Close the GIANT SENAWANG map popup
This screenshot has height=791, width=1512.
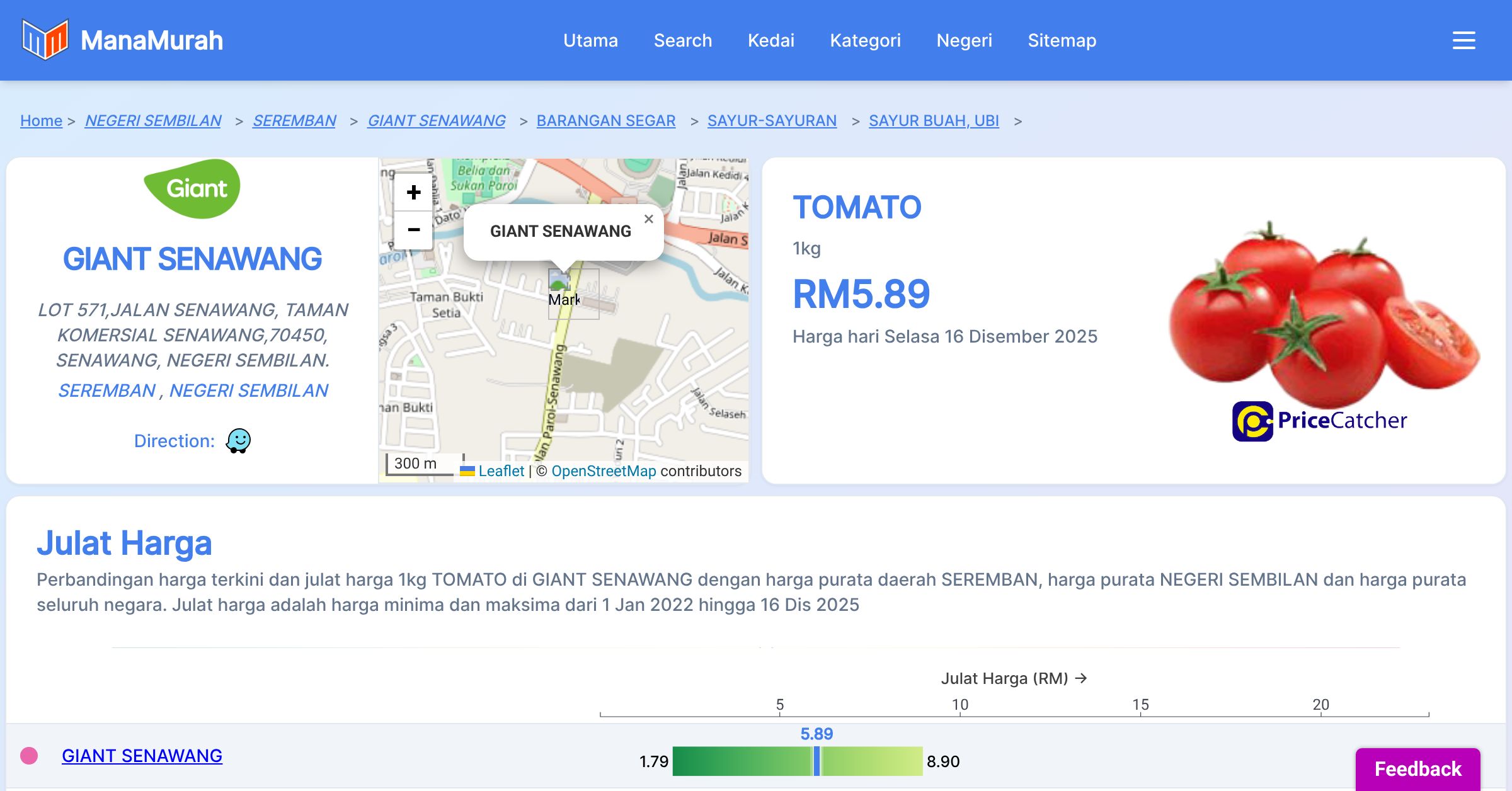click(x=648, y=219)
